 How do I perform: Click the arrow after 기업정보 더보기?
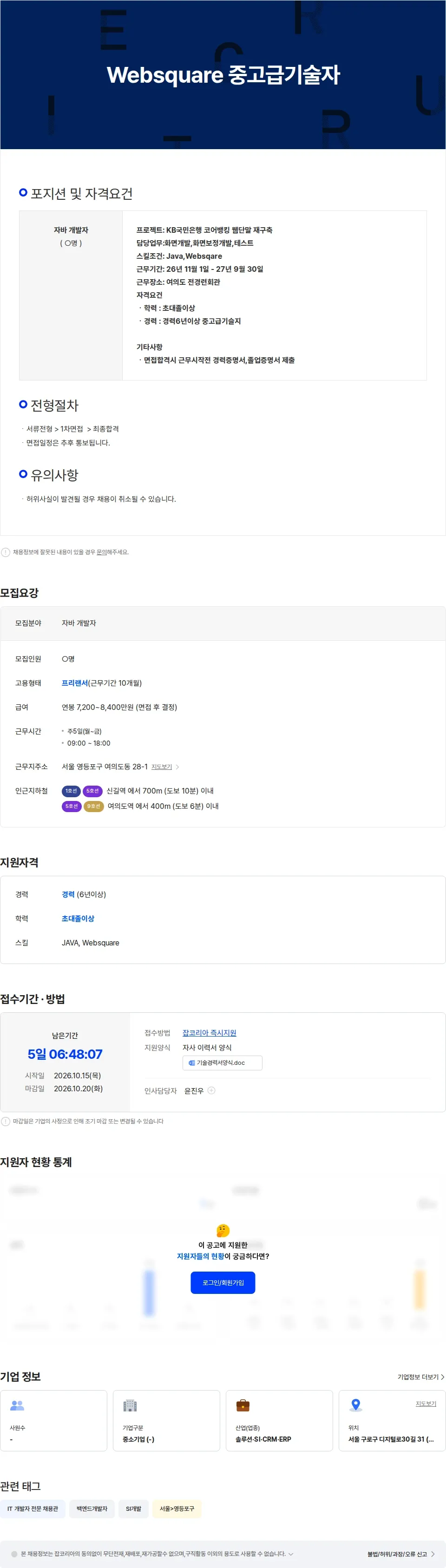(442, 1377)
